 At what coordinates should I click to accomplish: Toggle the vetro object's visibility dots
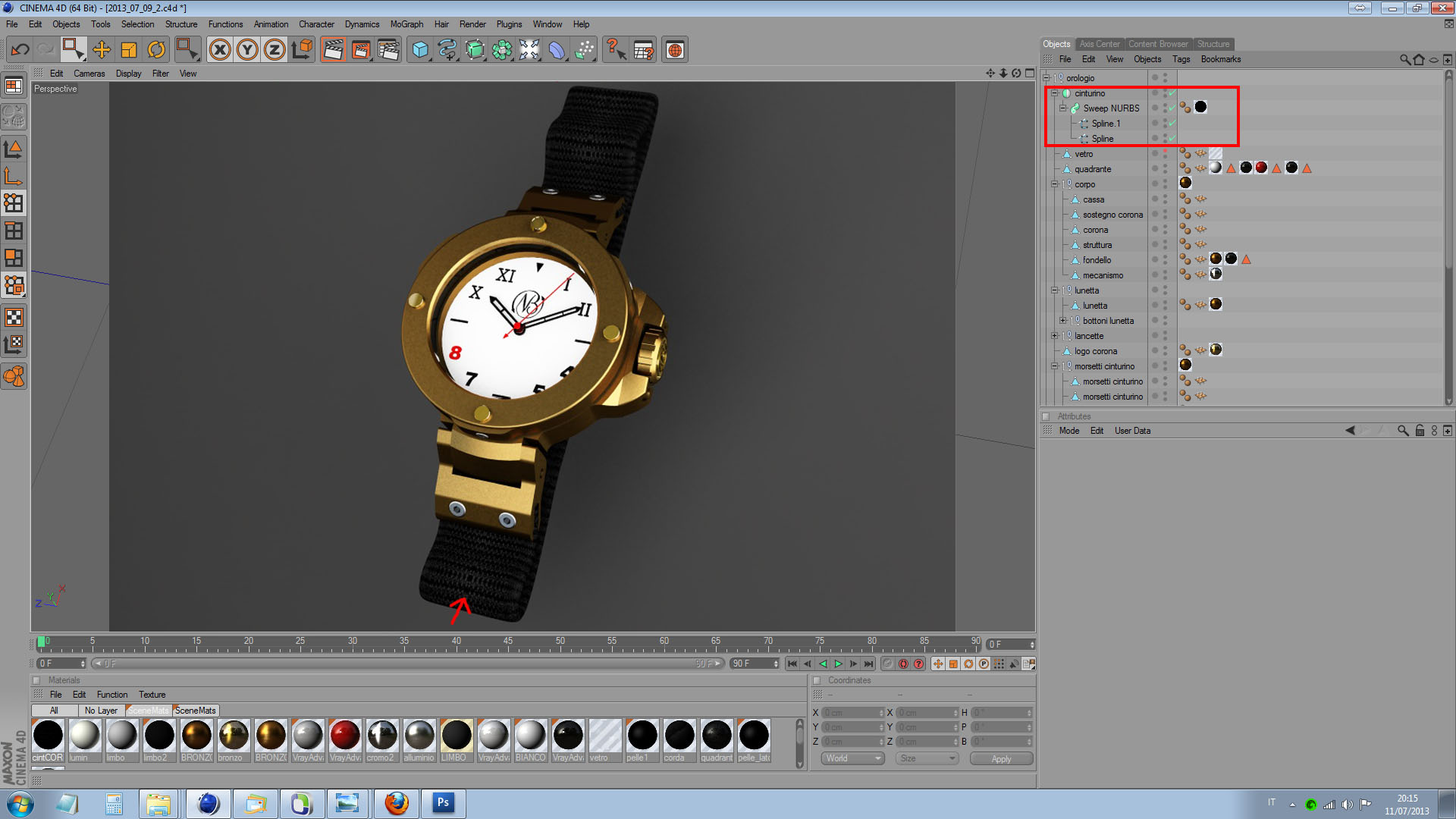pos(1166,154)
